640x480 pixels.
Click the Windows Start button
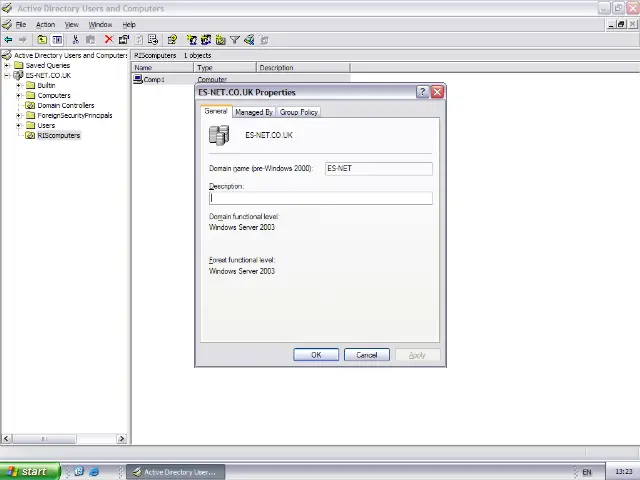29,471
